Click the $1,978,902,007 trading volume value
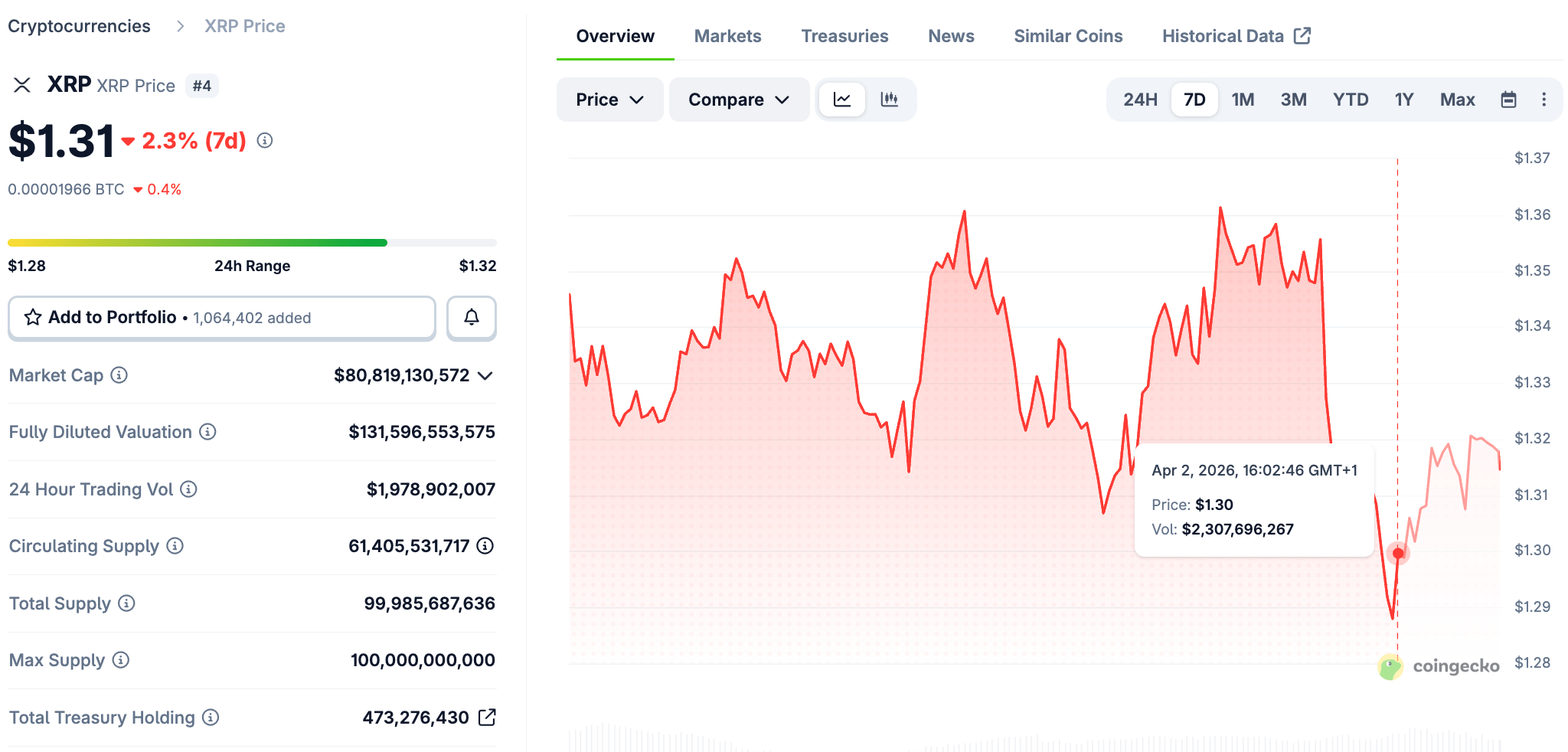 (431, 489)
